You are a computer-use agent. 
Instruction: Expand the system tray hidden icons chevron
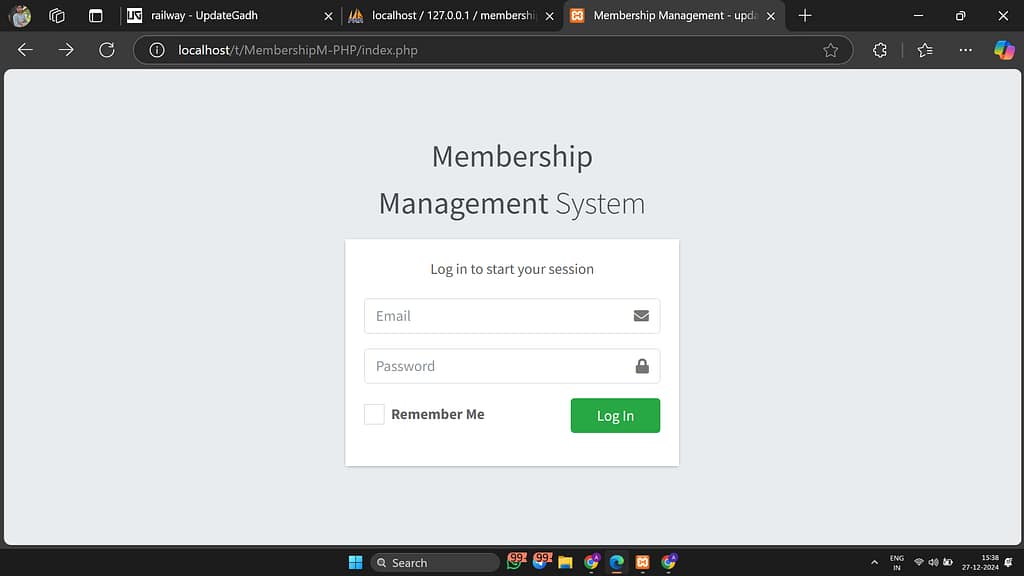[x=875, y=562]
